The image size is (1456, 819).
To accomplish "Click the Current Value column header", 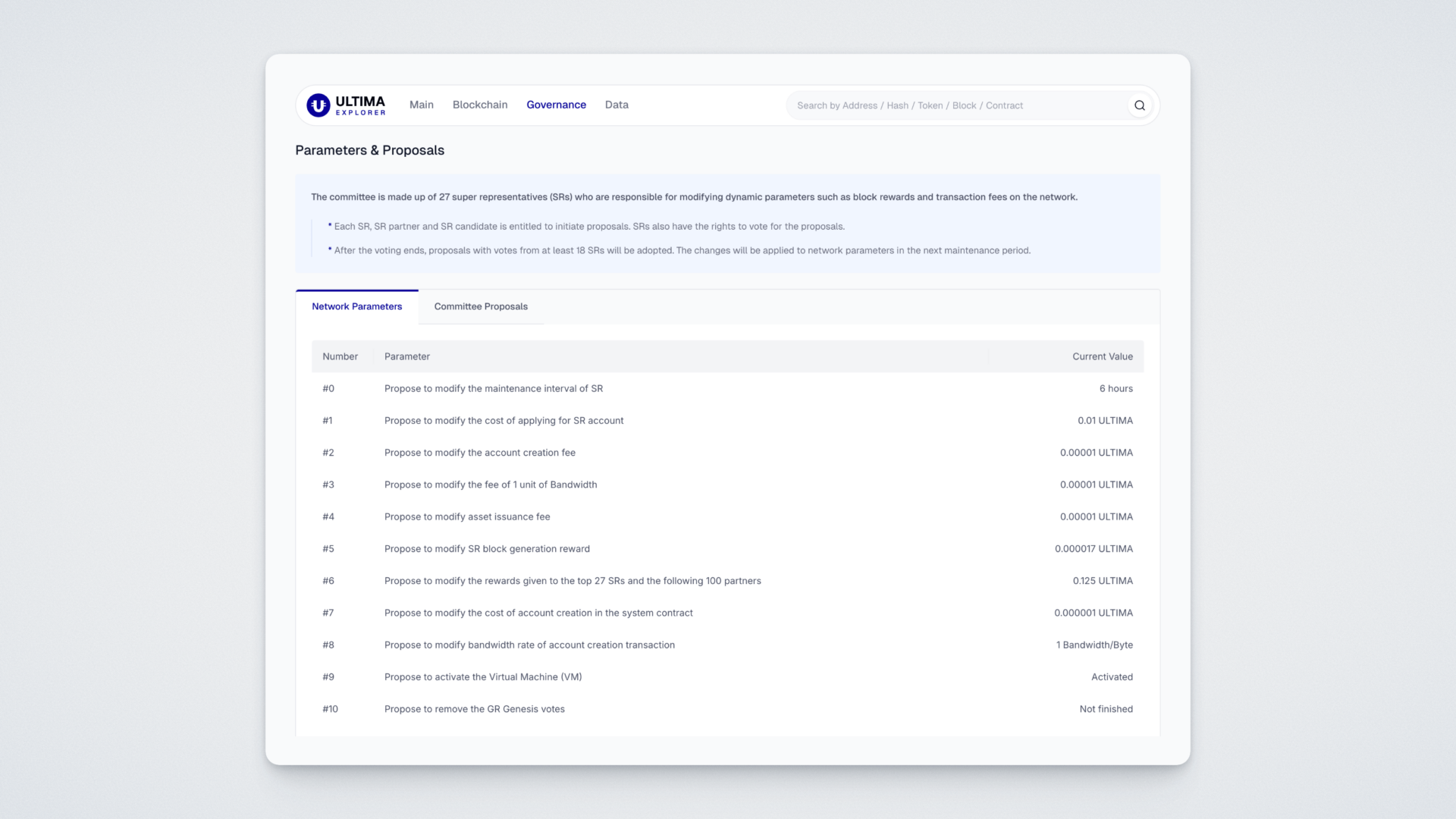I will [x=1102, y=356].
